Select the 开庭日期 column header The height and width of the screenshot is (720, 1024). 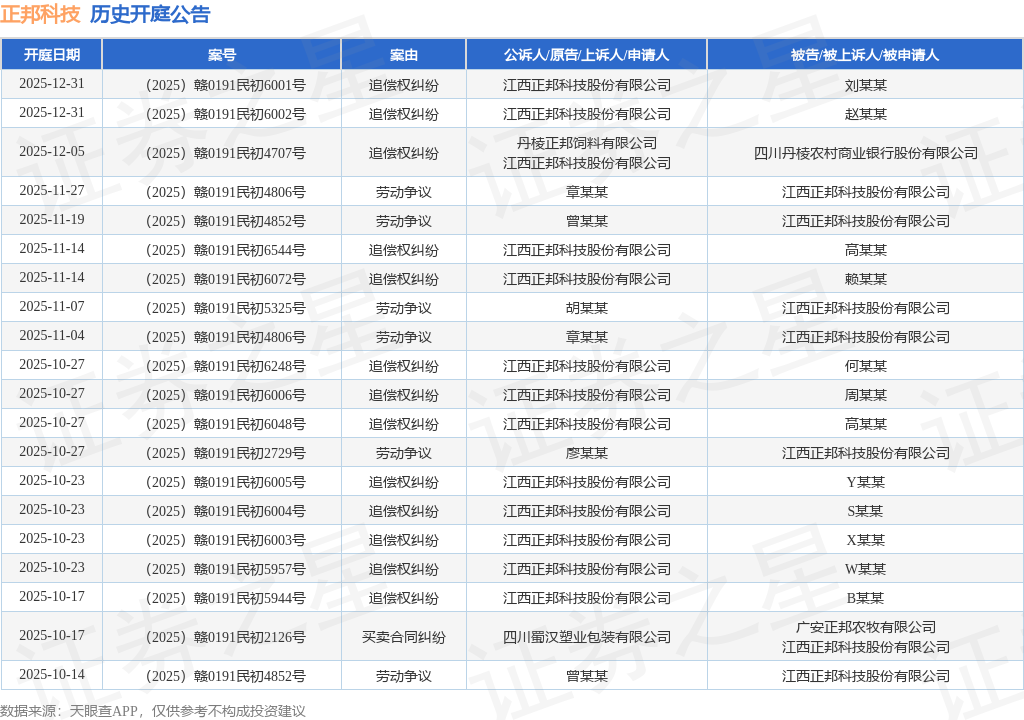click(52, 55)
